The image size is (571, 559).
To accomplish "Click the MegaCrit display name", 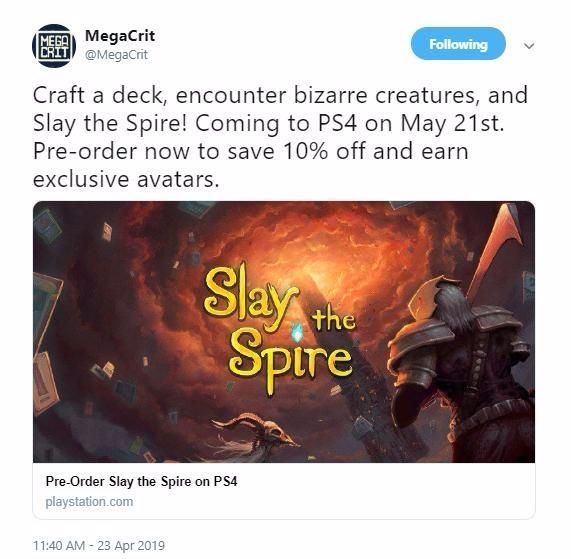I will 120,36.
